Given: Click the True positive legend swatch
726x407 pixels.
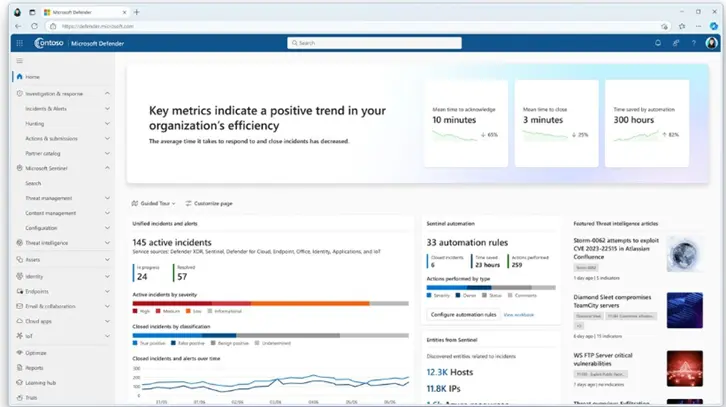Looking at the screenshot, I should tap(135, 343).
